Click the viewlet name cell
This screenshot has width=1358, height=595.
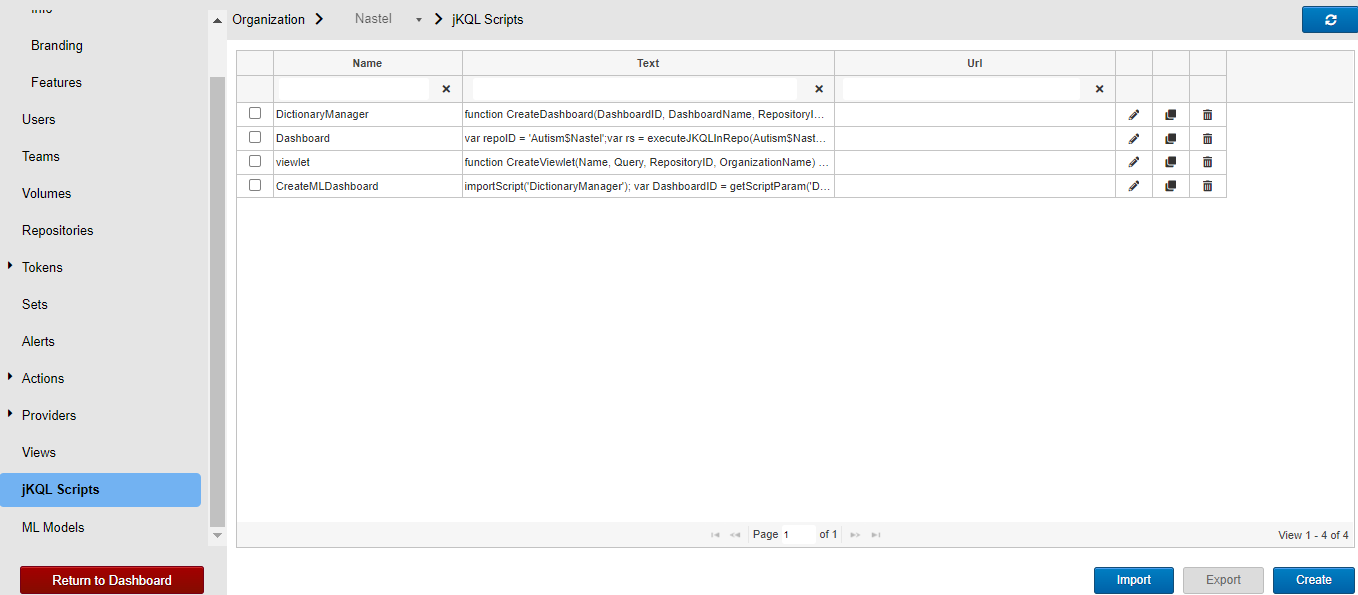367,162
